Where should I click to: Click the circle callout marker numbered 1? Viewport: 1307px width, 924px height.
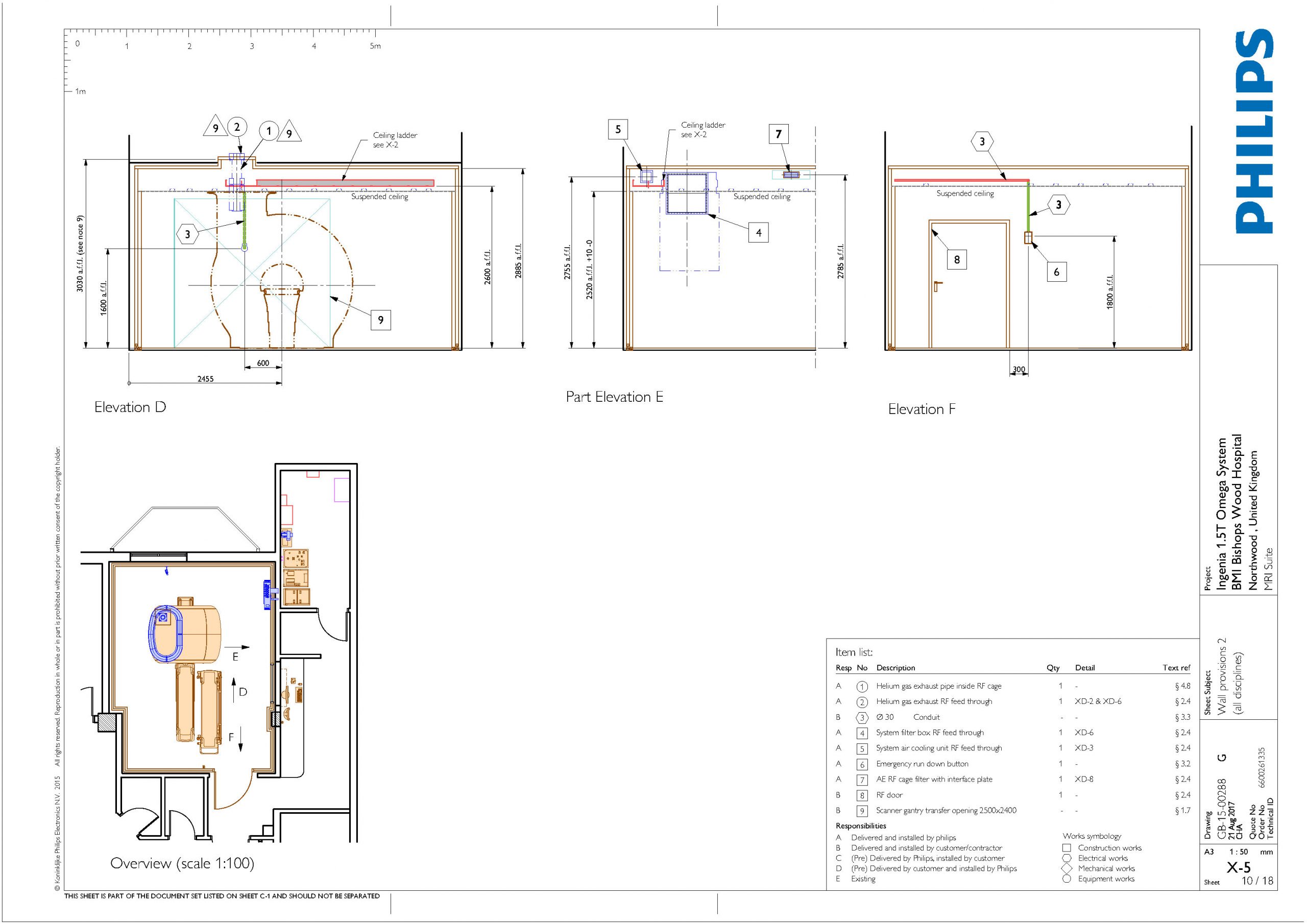point(269,132)
